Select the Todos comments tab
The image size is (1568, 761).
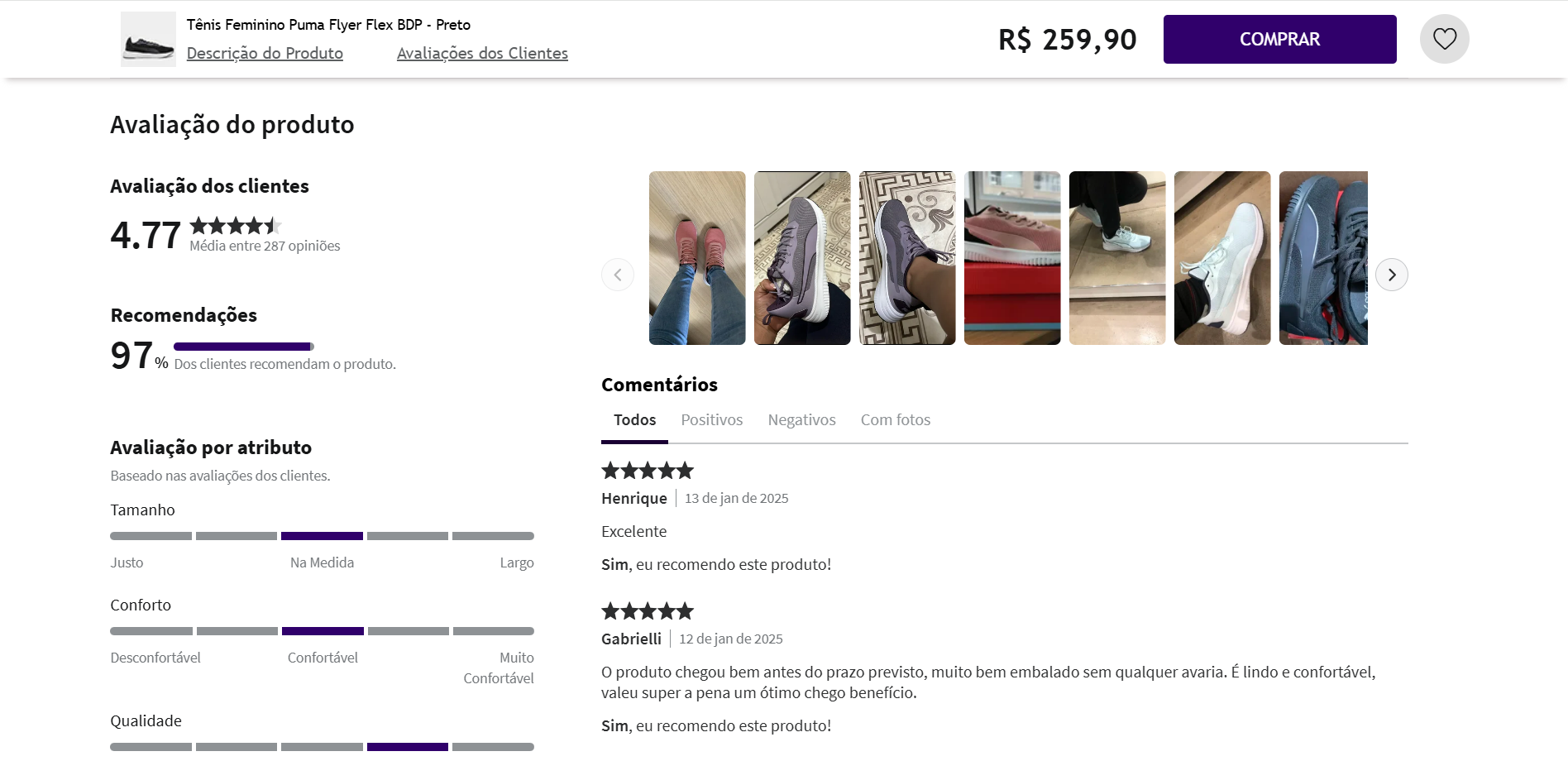[x=633, y=419]
